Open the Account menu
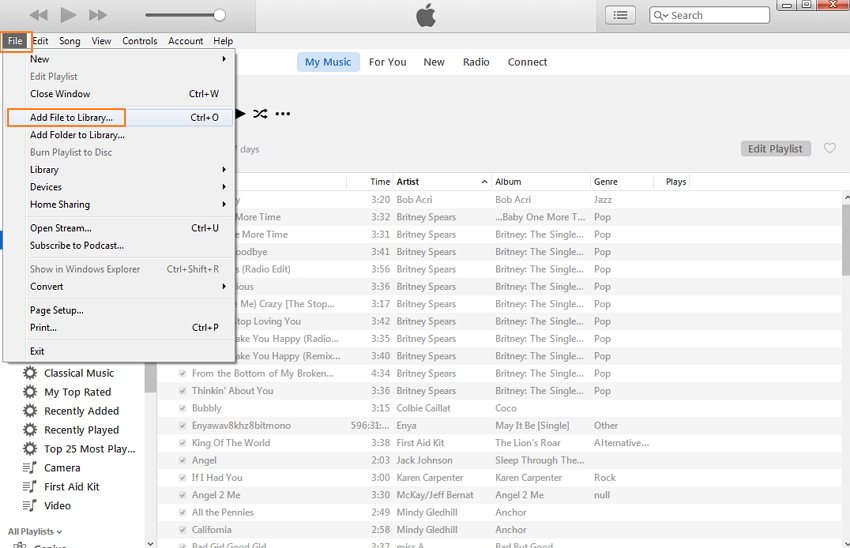The height and width of the screenshot is (548, 850). [185, 41]
